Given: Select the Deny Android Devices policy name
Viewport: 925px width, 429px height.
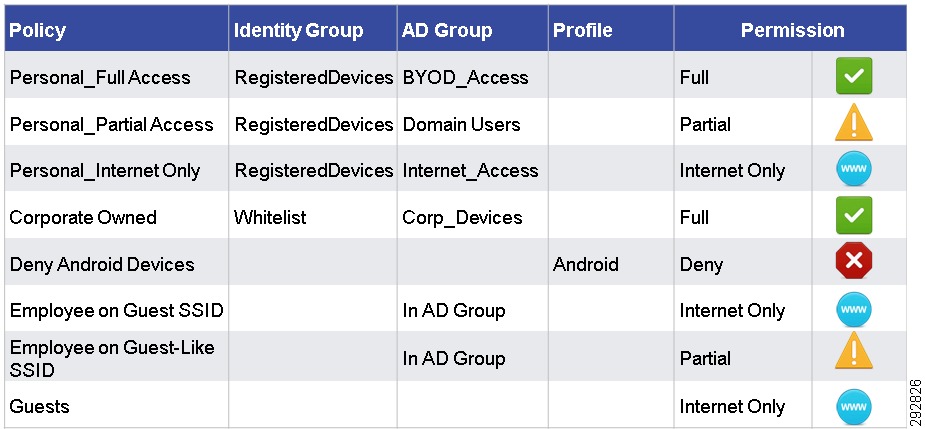Looking at the screenshot, I should pos(102,264).
